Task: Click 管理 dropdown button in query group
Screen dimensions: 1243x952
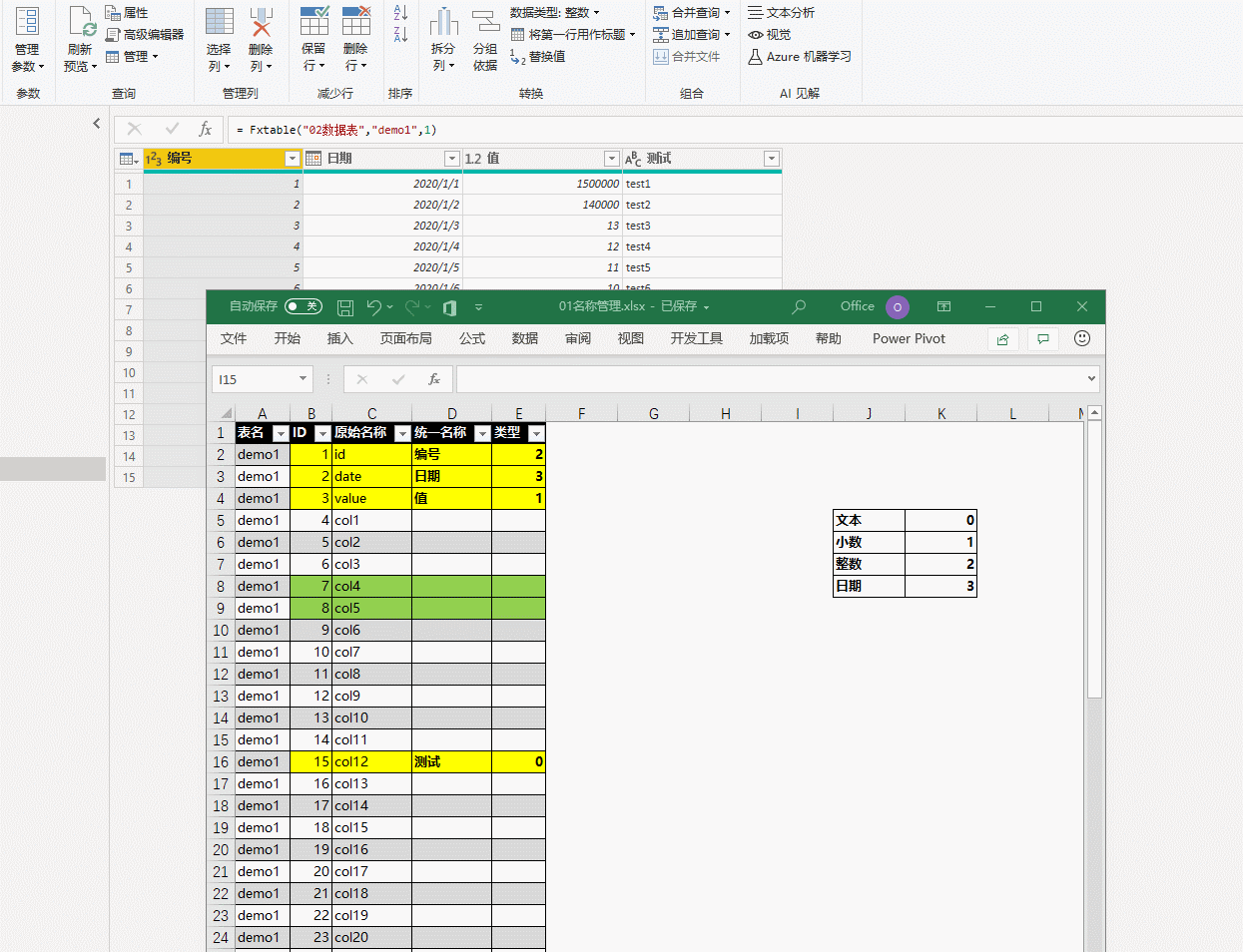Action: 133,57
